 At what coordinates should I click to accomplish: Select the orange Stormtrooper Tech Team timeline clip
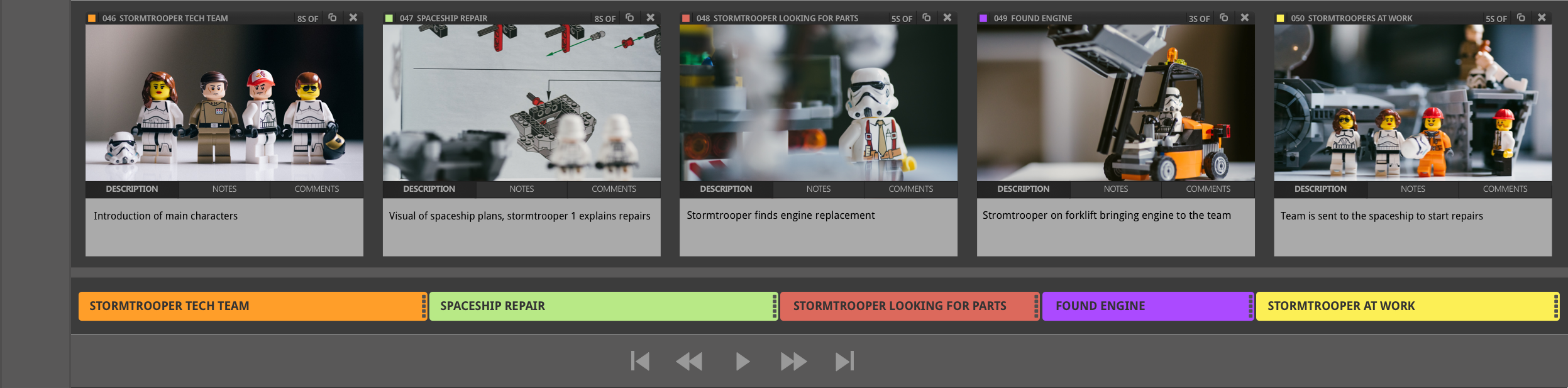pyautogui.click(x=253, y=306)
